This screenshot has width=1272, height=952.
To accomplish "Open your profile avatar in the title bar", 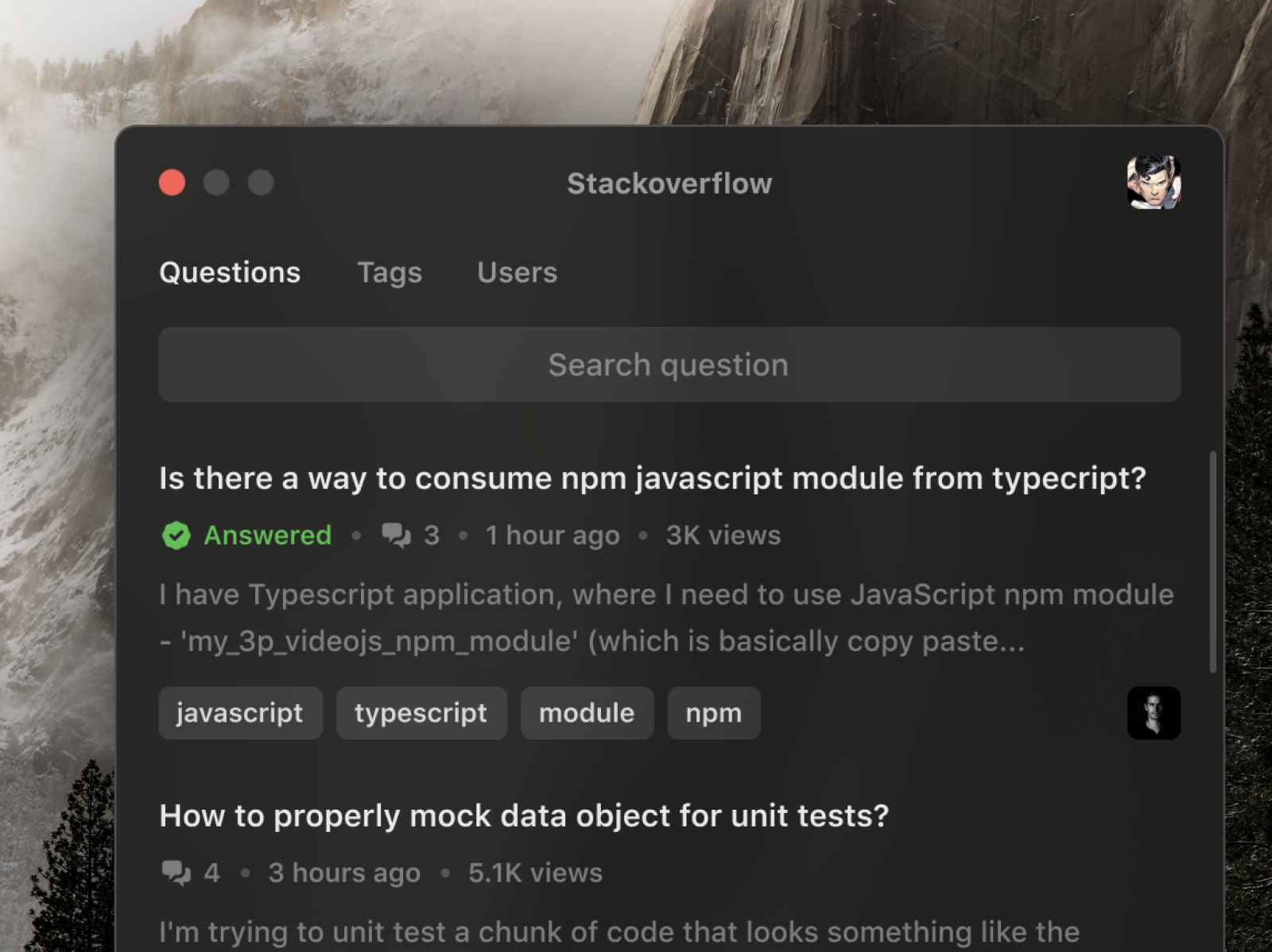I will (x=1154, y=183).
